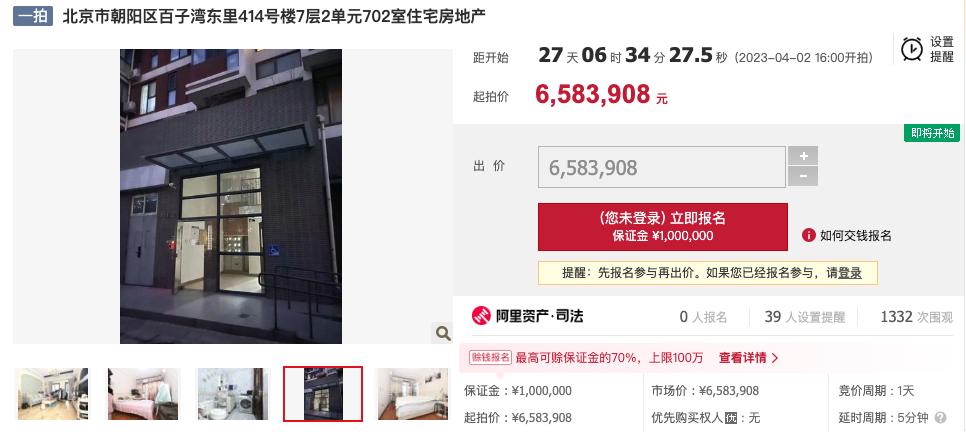The image size is (966, 432).
Task: Open the magnifier icon on property photo
Action: tap(443, 334)
